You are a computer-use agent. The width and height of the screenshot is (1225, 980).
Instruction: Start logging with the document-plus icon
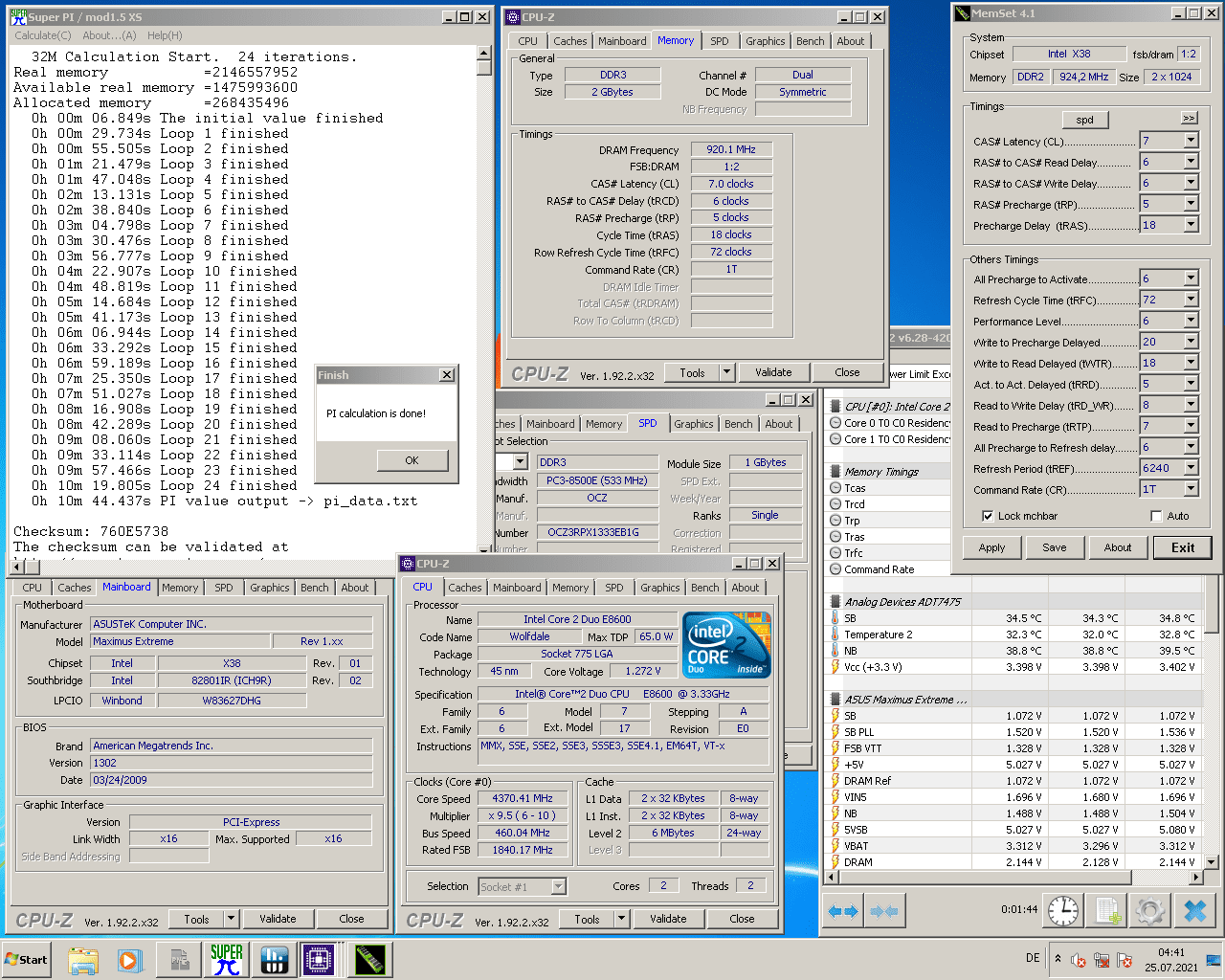[x=1107, y=911]
